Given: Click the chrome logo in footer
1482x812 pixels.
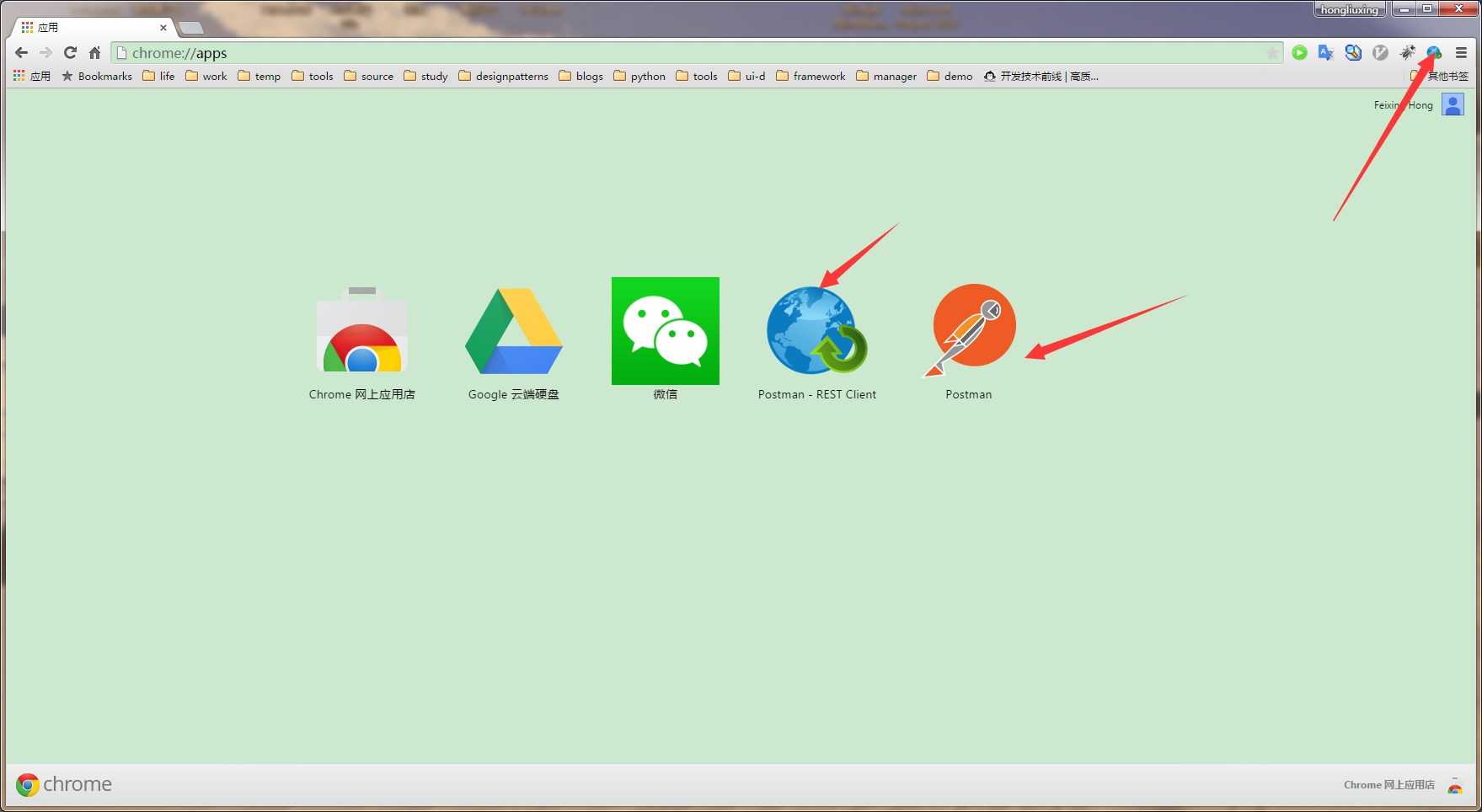Looking at the screenshot, I should pyautogui.click(x=64, y=784).
